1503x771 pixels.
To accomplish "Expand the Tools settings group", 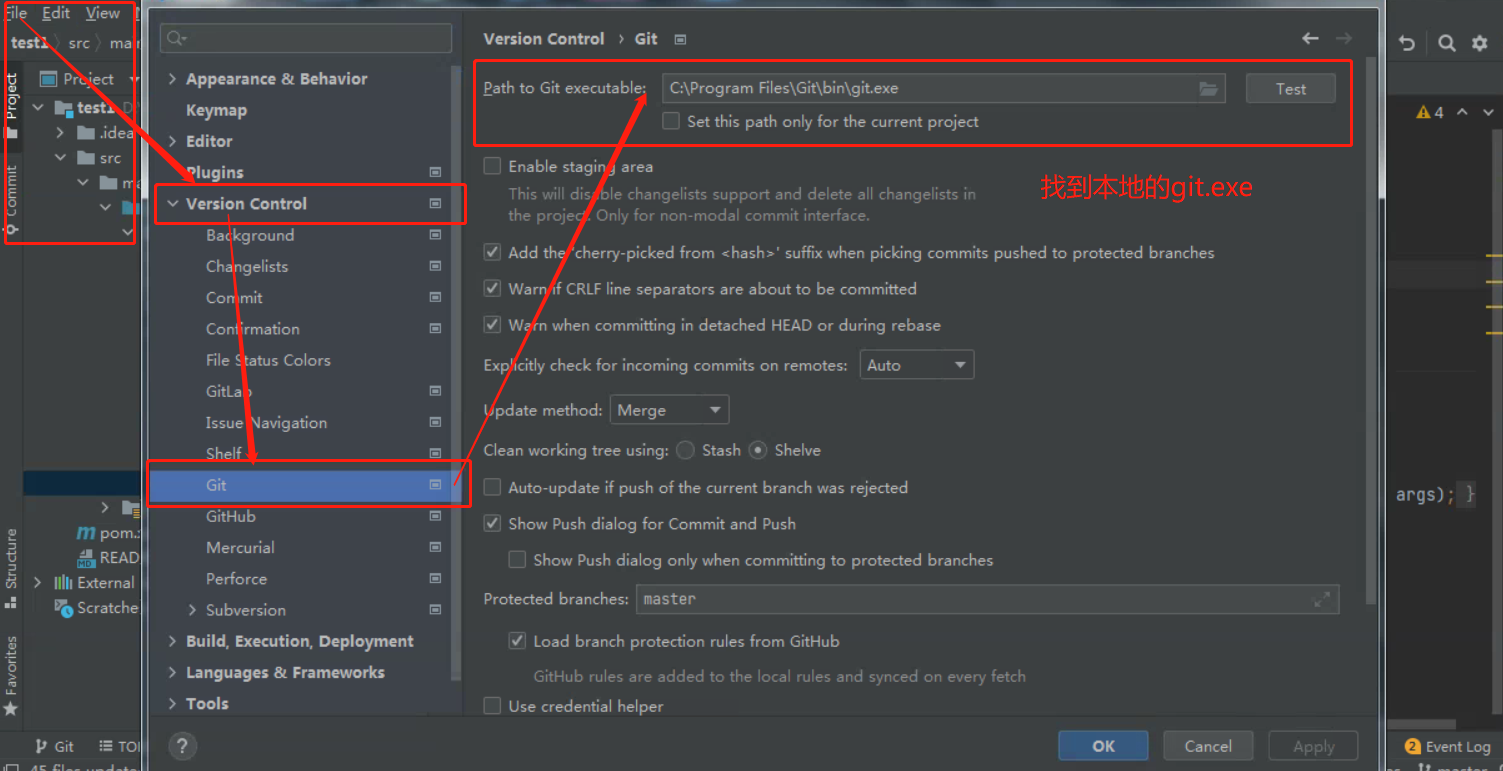I will [173, 703].
